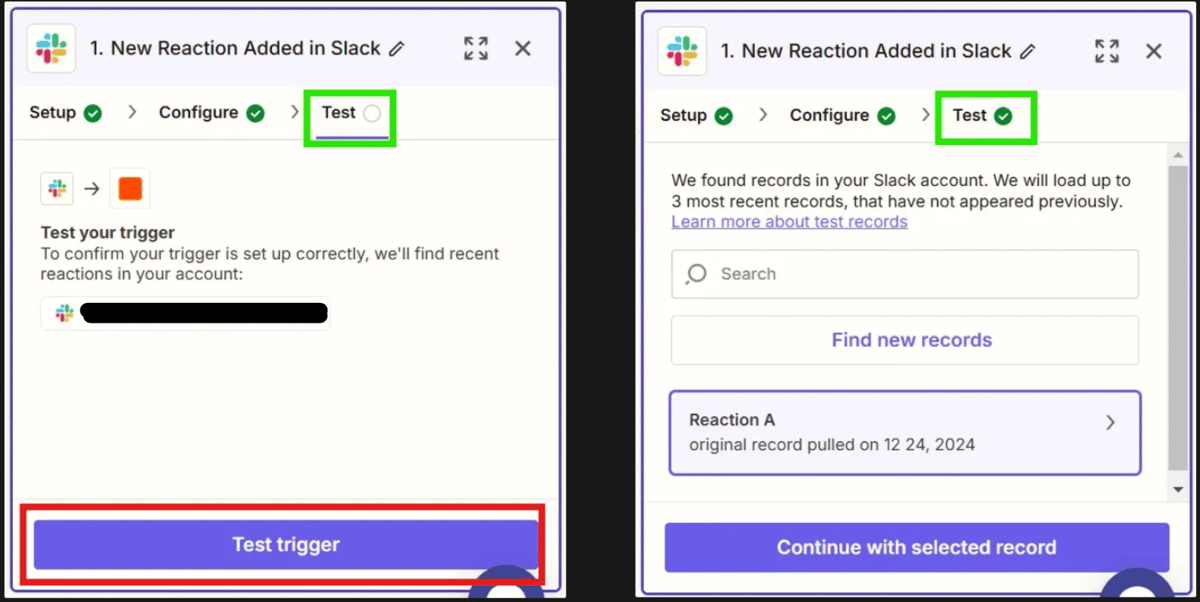Click the orange app icon in the trigger flow

click(130, 187)
